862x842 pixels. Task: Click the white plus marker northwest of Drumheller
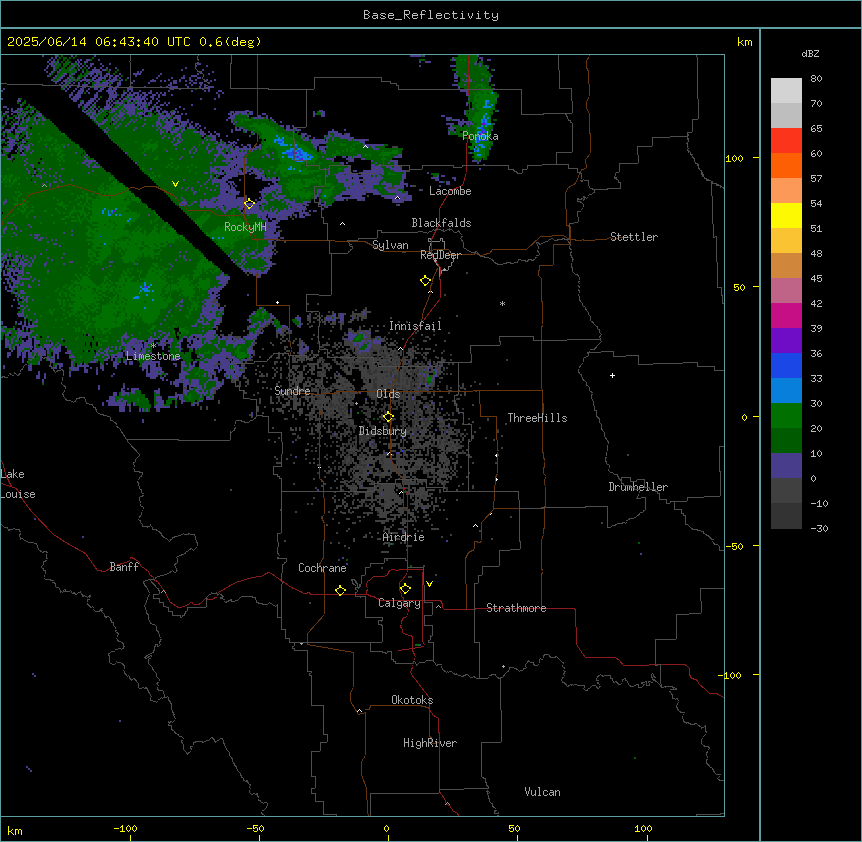pos(612,375)
